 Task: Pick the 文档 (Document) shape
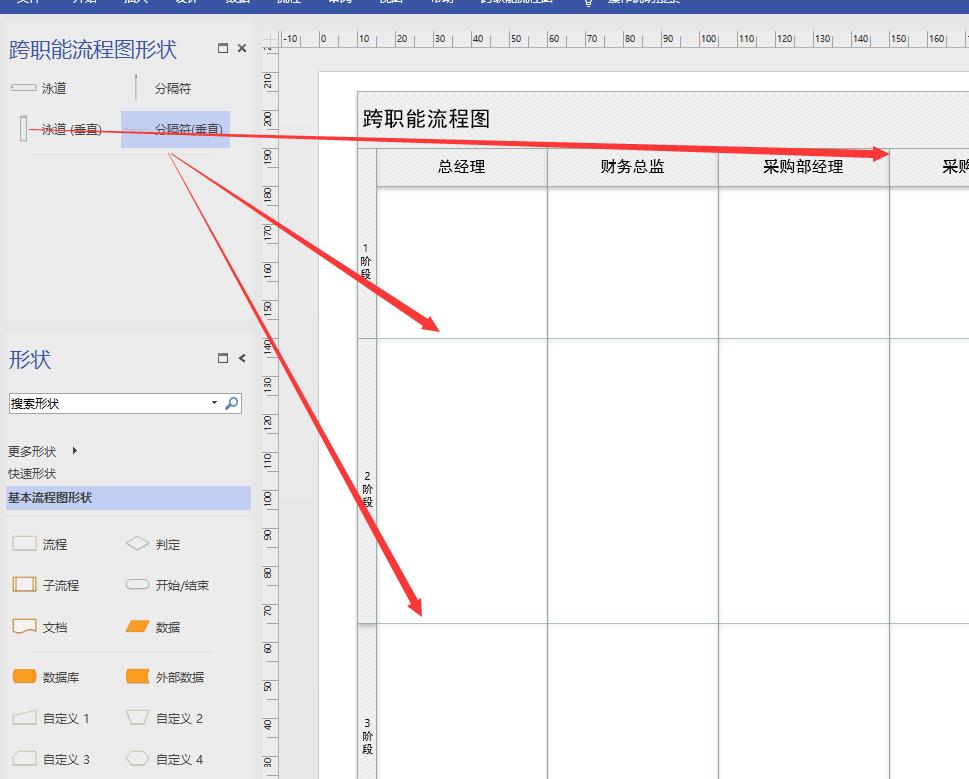[48, 629]
